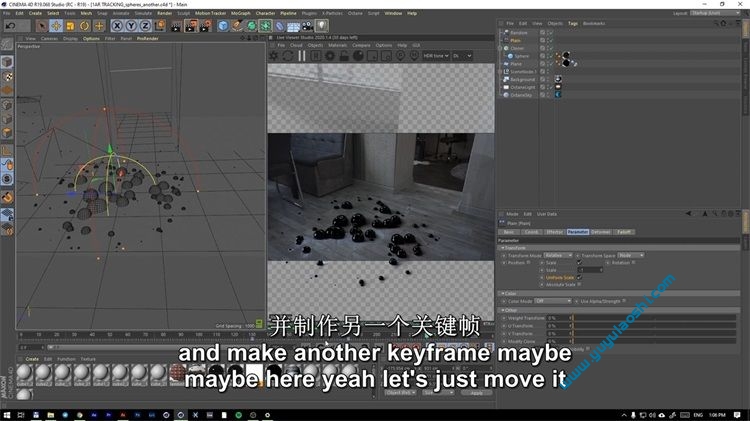750x421 pixels.
Task: Toggle enable checkmark for OctaneLight
Action: click(x=550, y=87)
